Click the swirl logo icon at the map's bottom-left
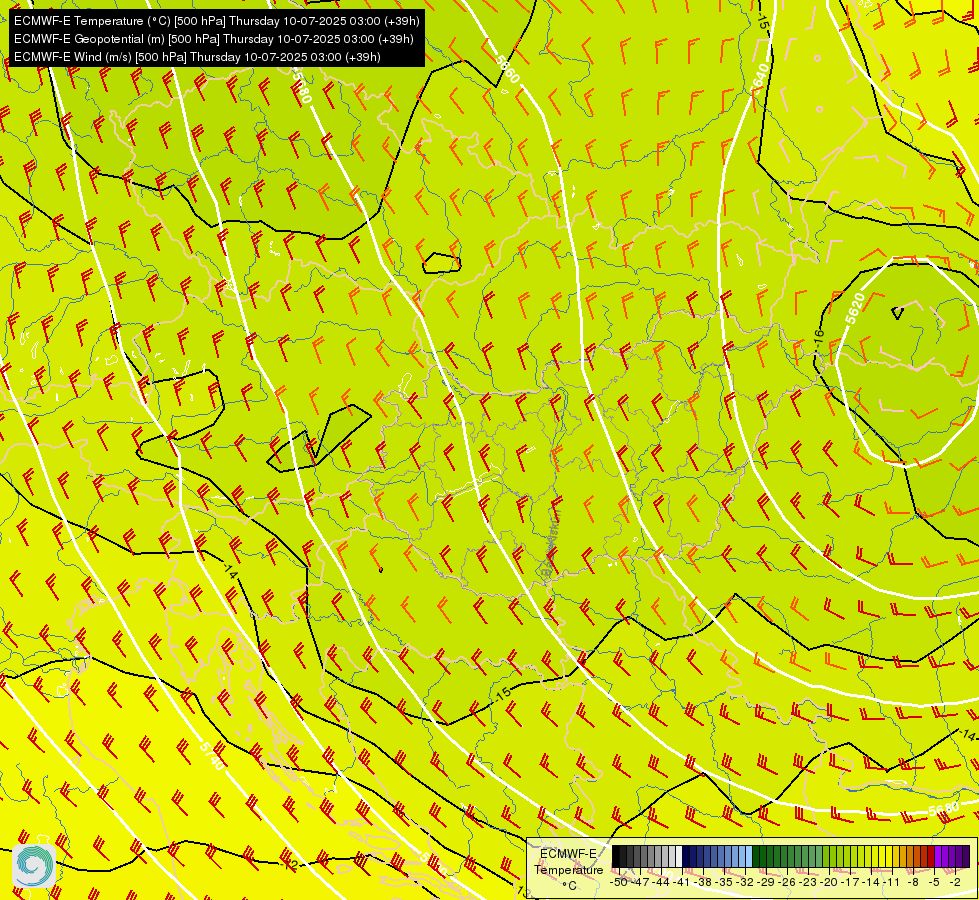 point(34,866)
